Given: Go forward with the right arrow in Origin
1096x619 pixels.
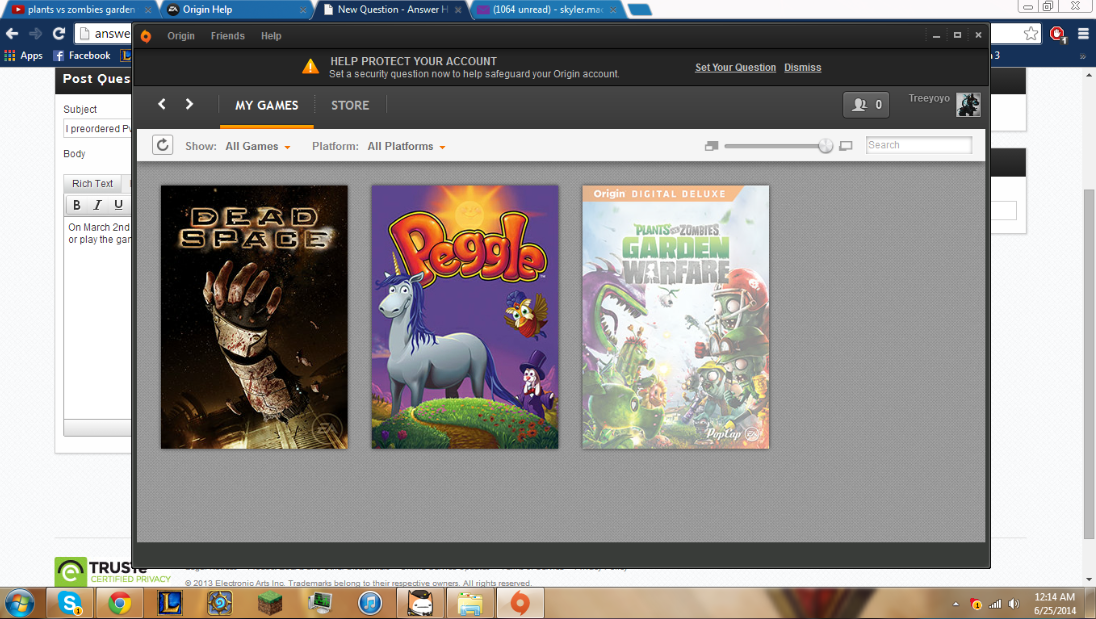Looking at the screenshot, I should [x=189, y=104].
